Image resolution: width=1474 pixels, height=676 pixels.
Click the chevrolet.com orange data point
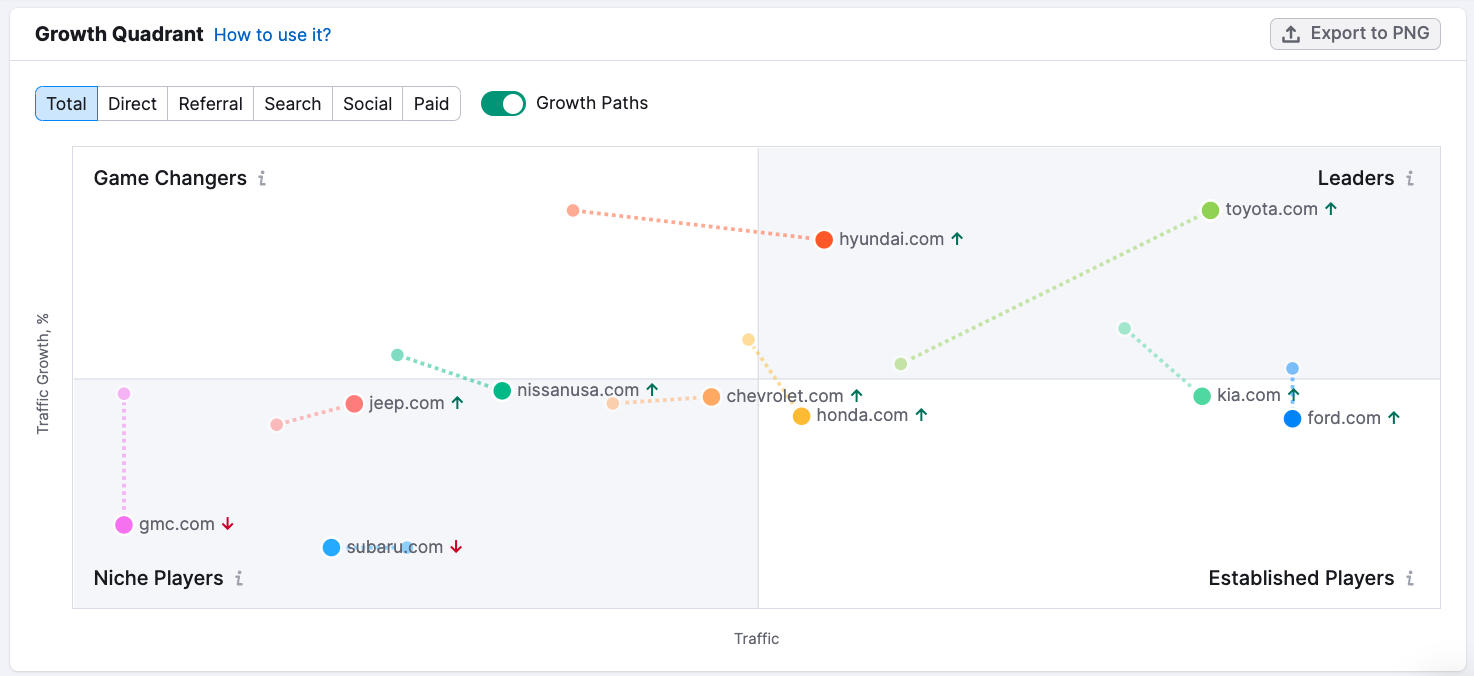point(711,397)
